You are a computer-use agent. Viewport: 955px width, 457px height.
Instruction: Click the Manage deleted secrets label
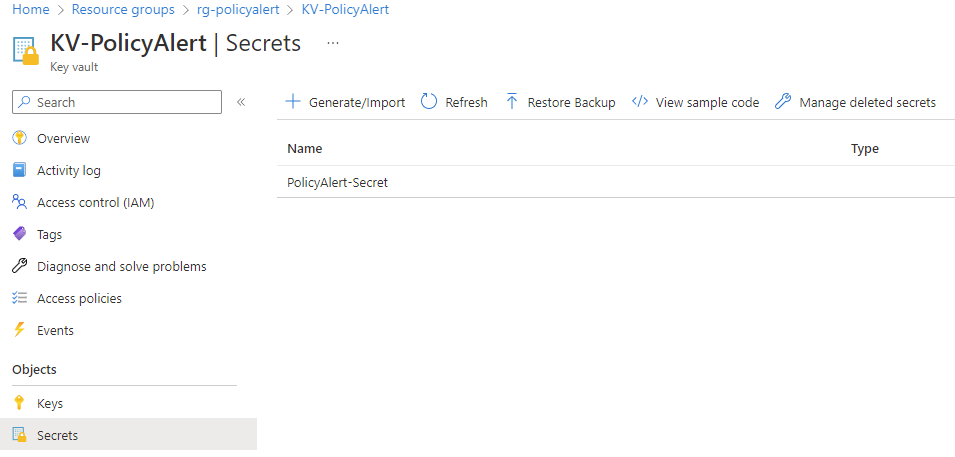(x=867, y=102)
